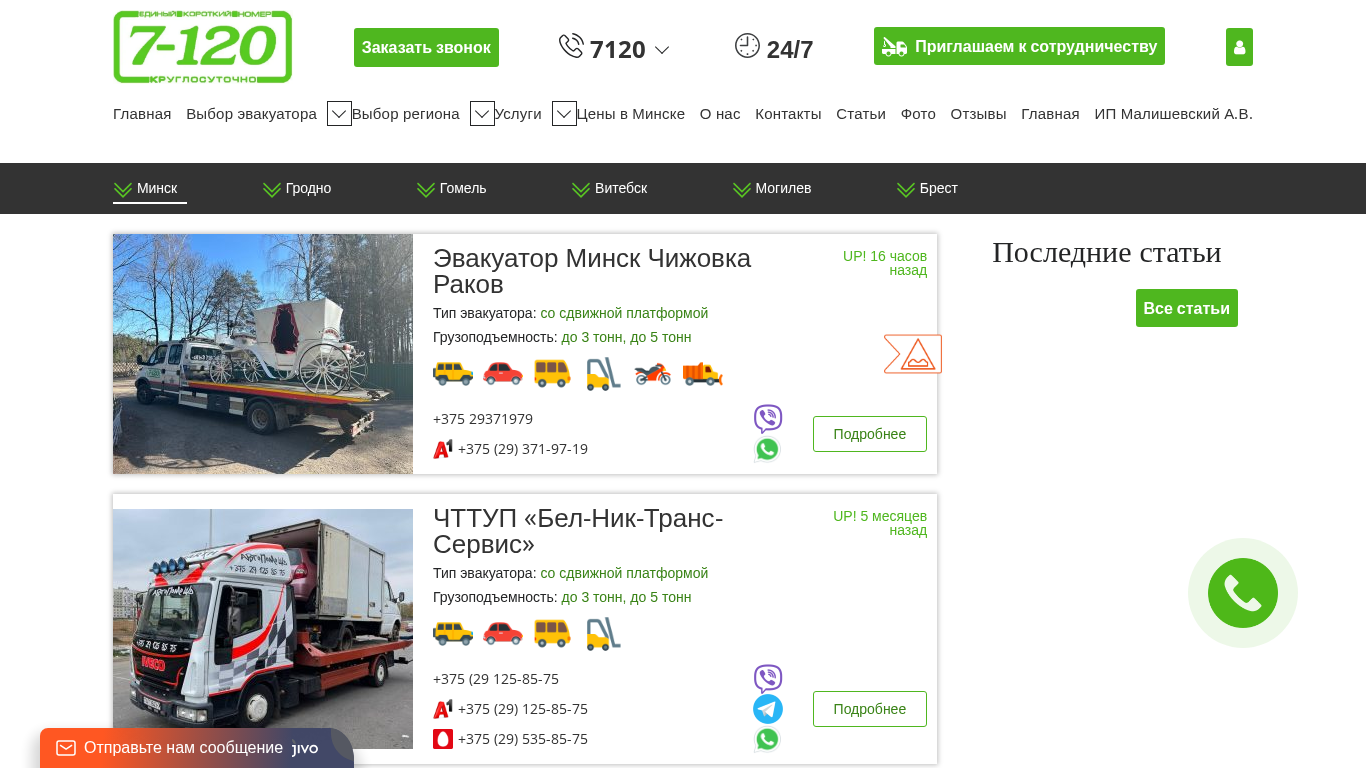Select the Гродно city tab
Viewport: 1366px width, 768px height.
pyautogui.click(x=297, y=188)
